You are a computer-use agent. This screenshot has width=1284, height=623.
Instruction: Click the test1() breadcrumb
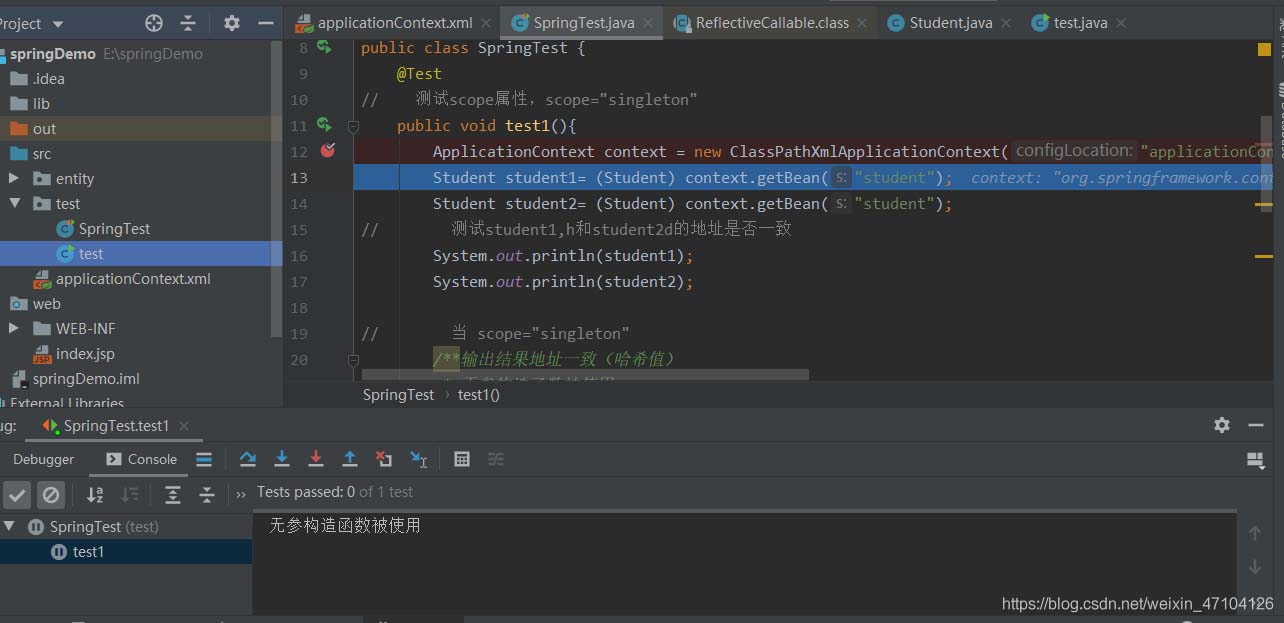tap(478, 394)
